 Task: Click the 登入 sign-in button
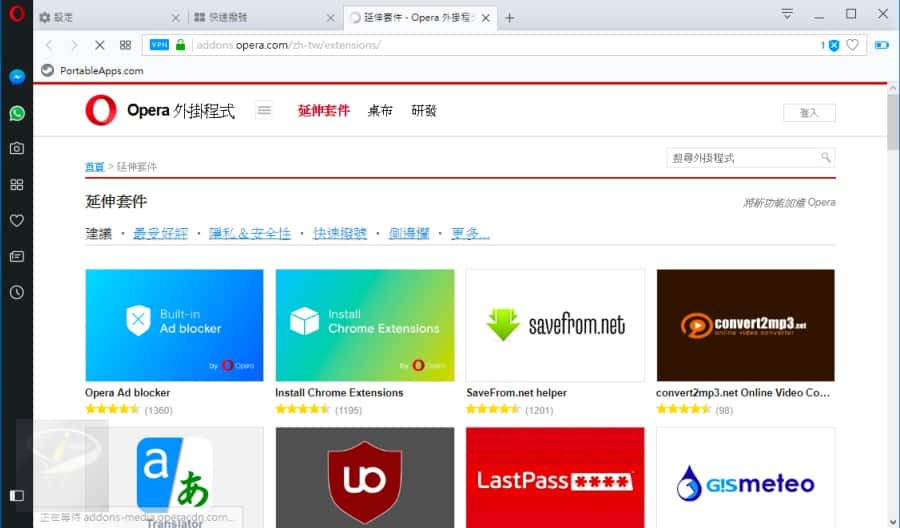(x=809, y=113)
